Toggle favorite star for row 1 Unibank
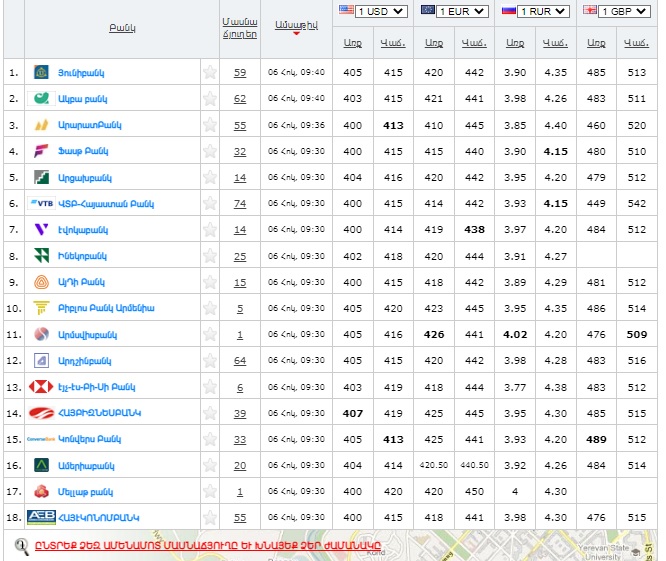 pyautogui.click(x=210, y=73)
